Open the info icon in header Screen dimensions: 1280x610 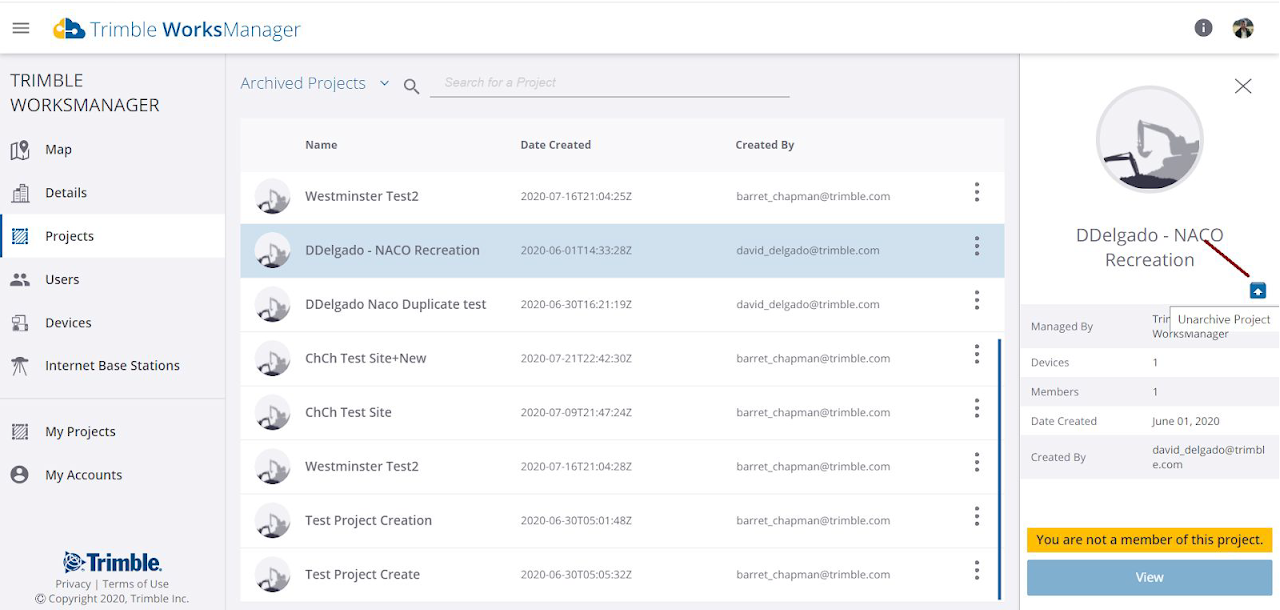coord(1204,28)
